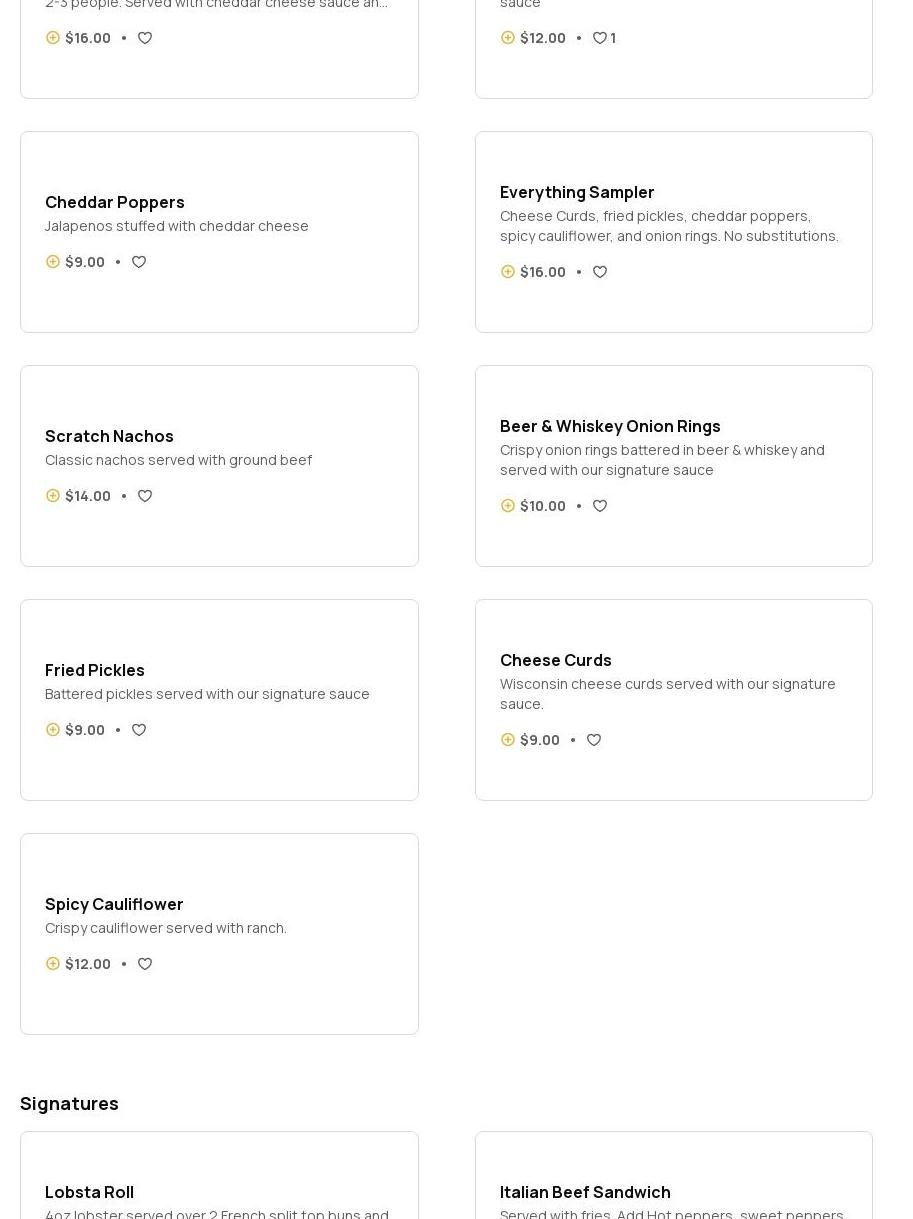
Task: Add Fried Pickles with plus icon
Action: pyautogui.click(x=53, y=730)
